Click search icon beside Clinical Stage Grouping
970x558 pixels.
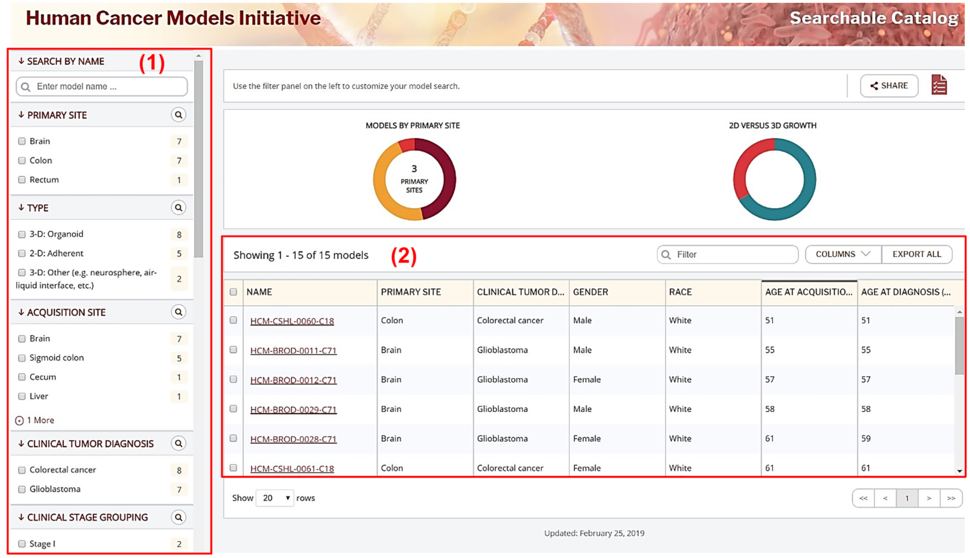178,517
